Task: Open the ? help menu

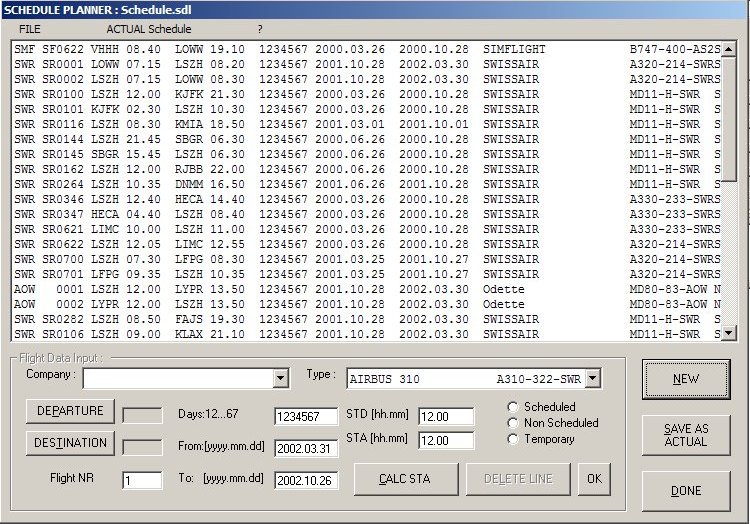Action: click(260, 29)
